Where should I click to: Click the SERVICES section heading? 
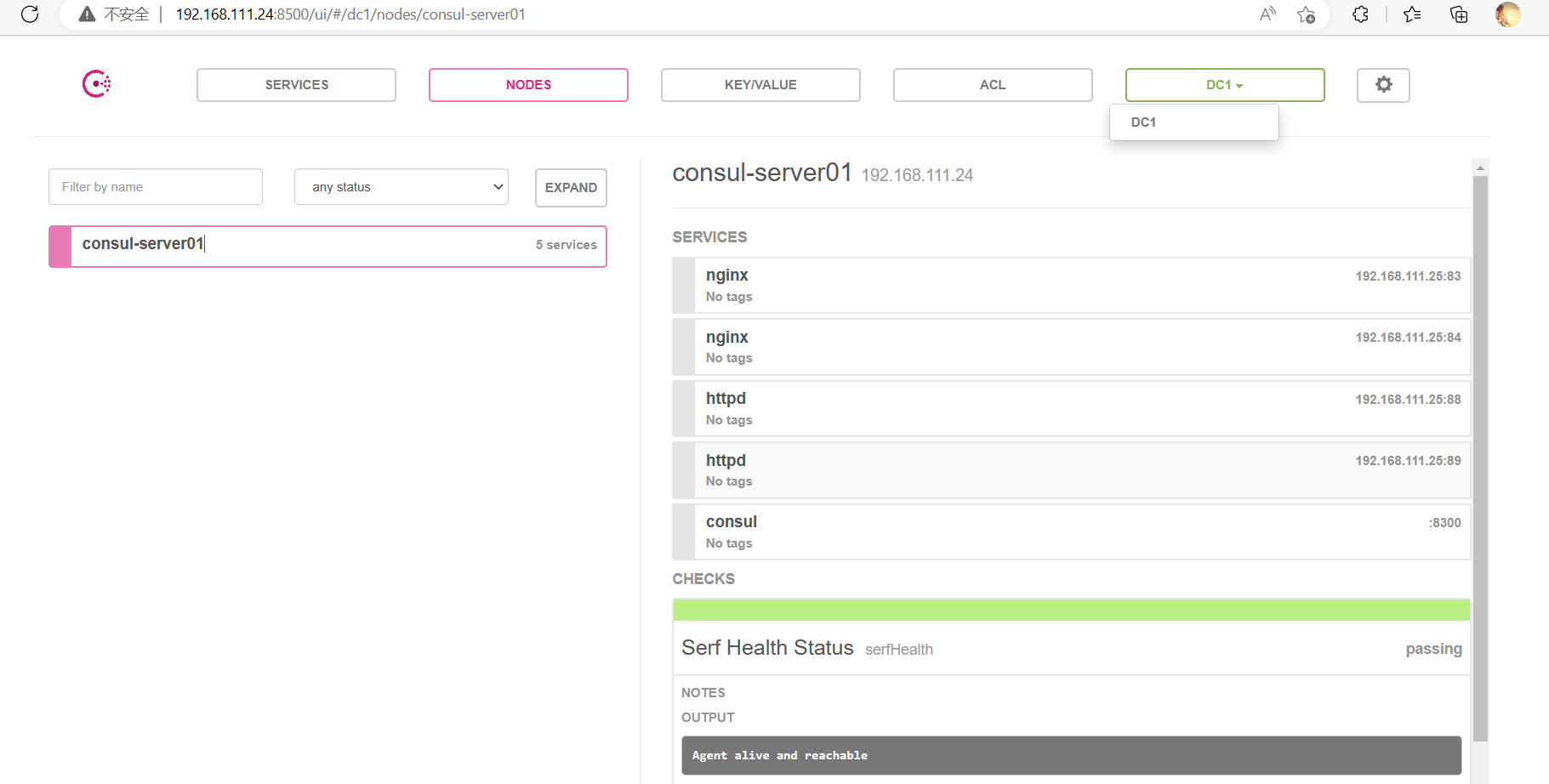(x=709, y=237)
